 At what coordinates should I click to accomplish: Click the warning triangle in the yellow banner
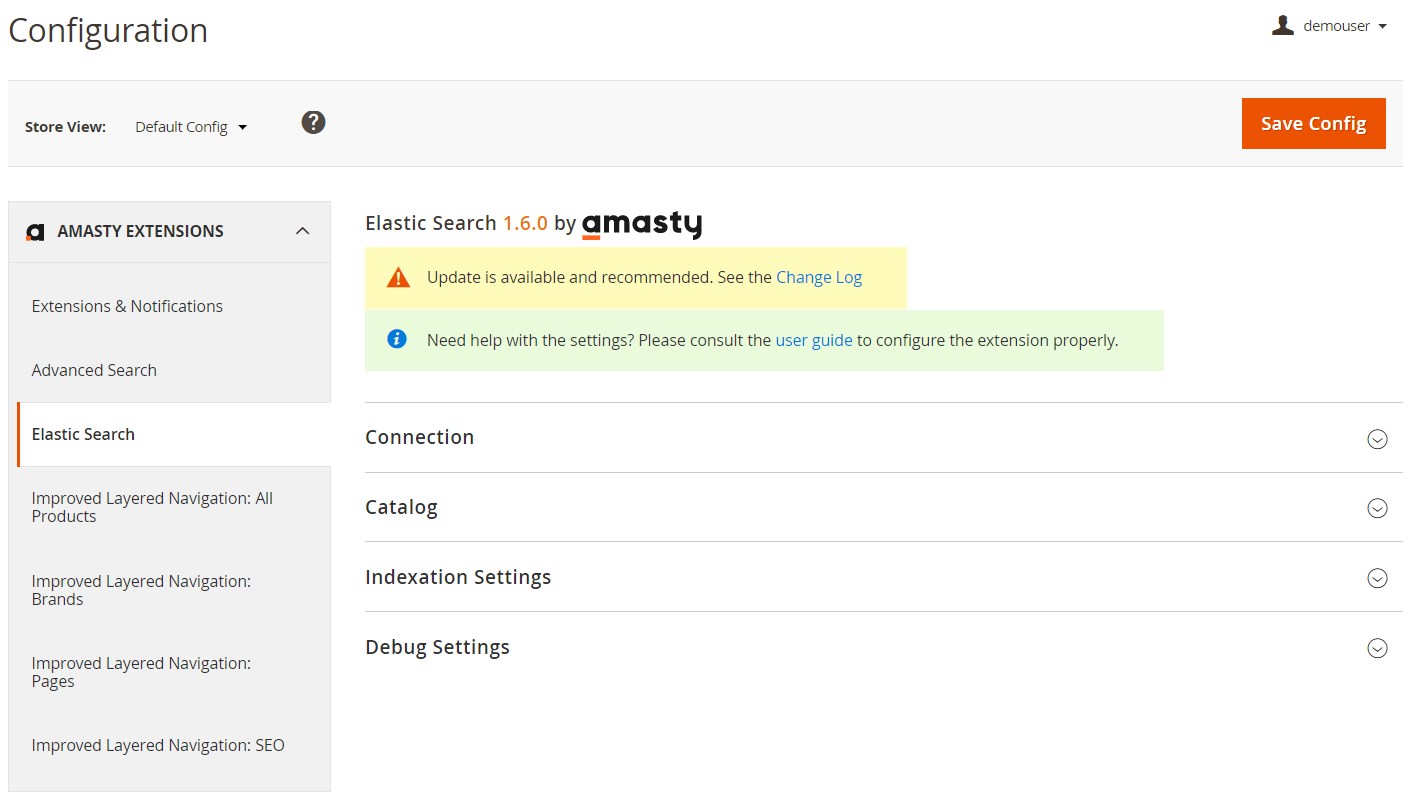(x=397, y=276)
